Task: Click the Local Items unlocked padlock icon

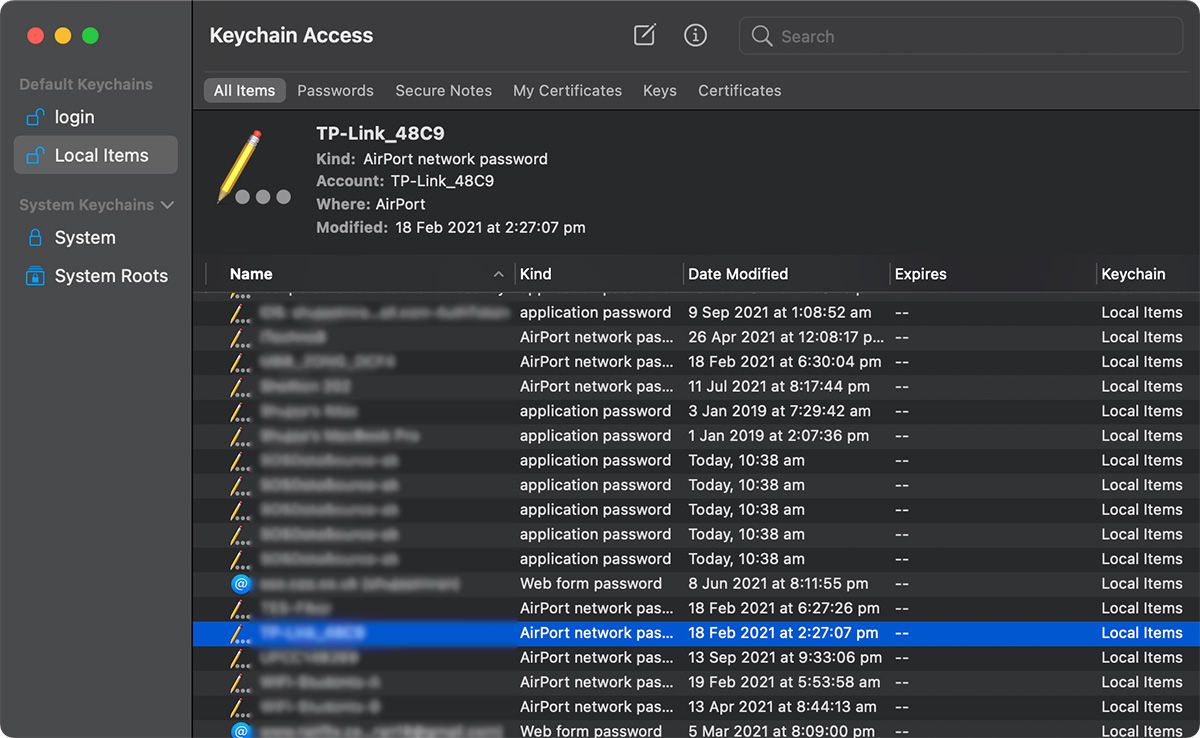Action: coord(35,156)
